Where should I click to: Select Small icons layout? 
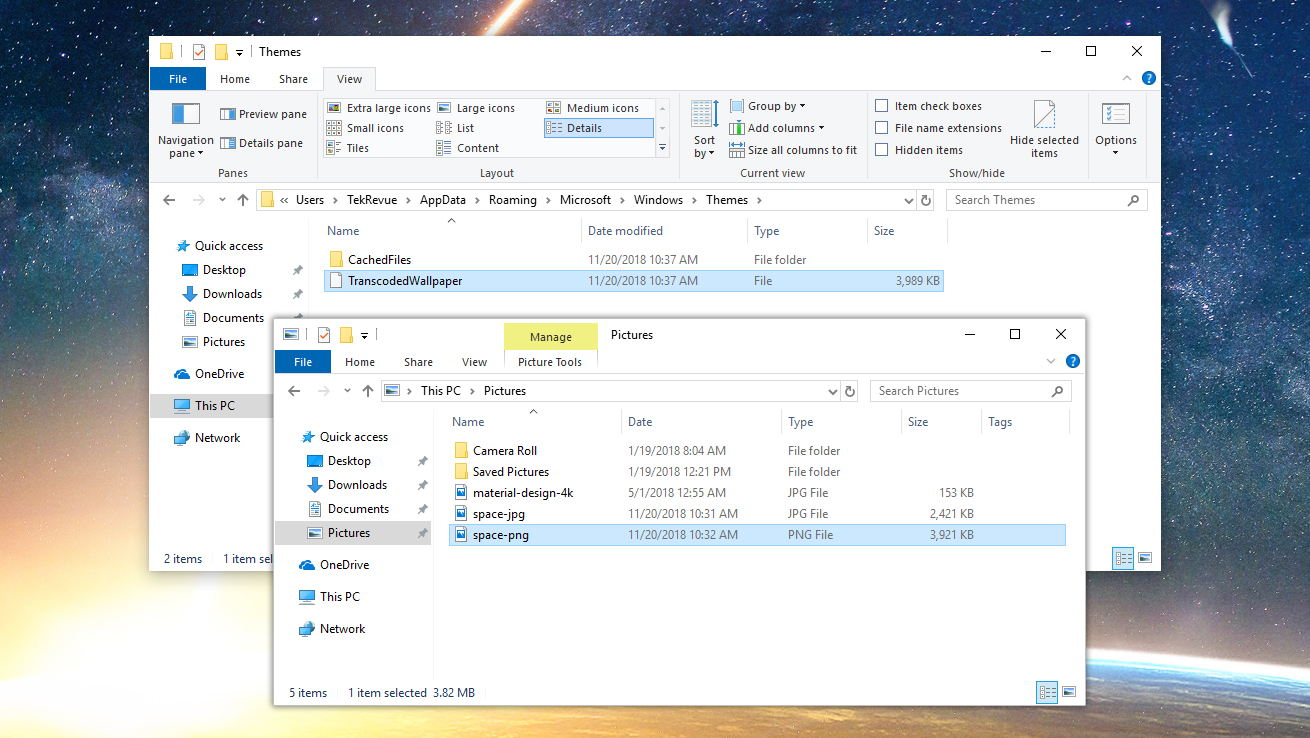pyautogui.click(x=366, y=128)
